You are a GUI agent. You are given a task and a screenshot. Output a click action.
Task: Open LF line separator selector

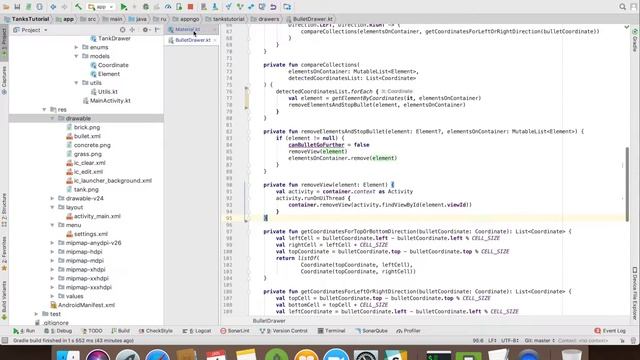[492, 340]
